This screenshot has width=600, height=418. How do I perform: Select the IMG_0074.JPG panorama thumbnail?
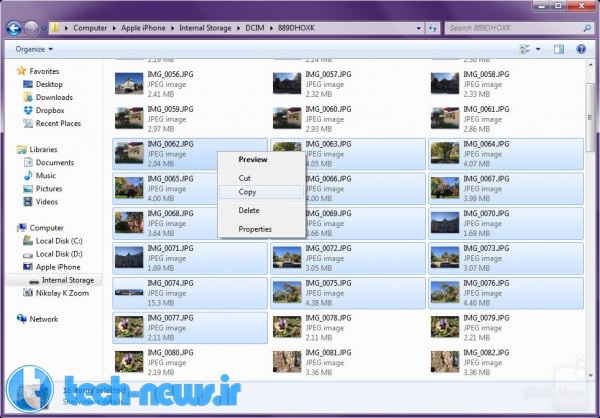tap(129, 292)
